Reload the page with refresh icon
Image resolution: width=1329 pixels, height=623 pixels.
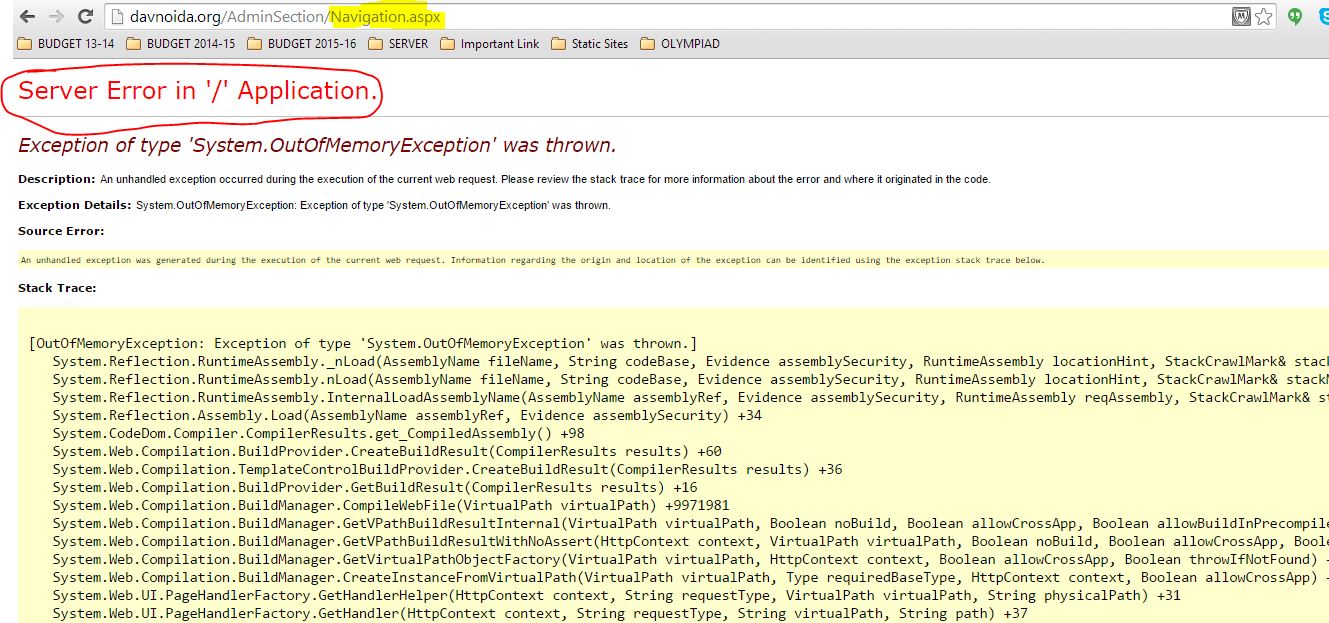[x=85, y=16]
